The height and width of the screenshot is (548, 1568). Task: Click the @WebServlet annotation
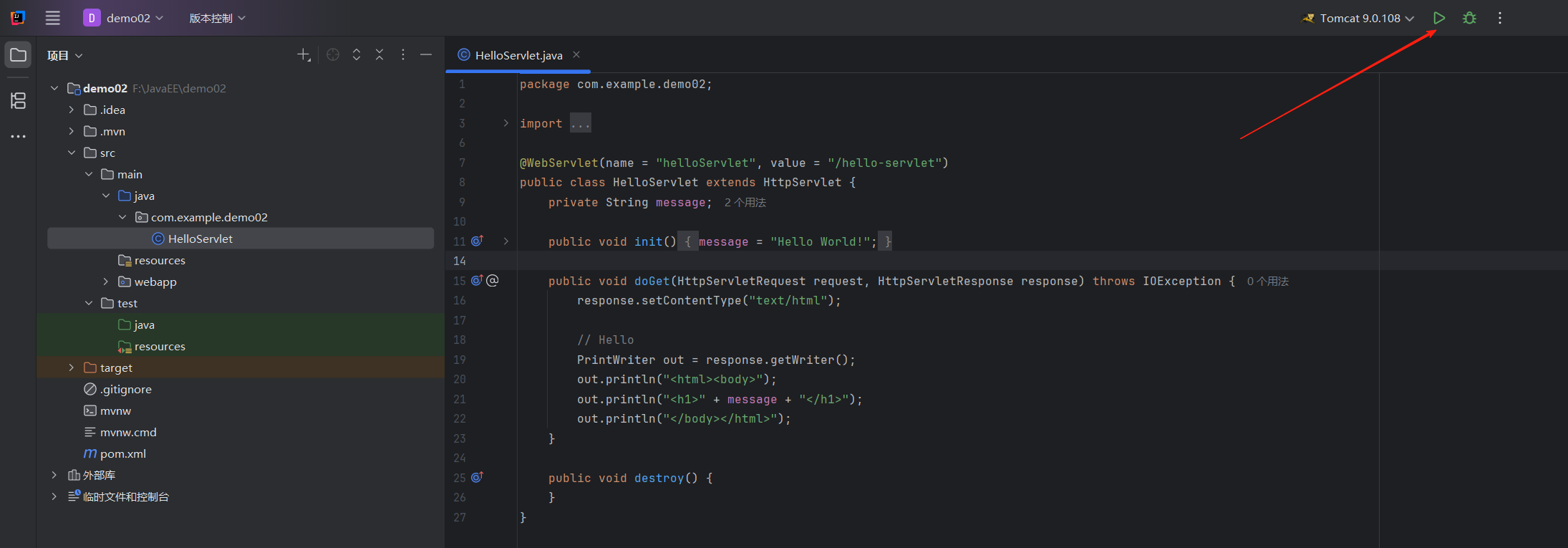coord(559,163)
